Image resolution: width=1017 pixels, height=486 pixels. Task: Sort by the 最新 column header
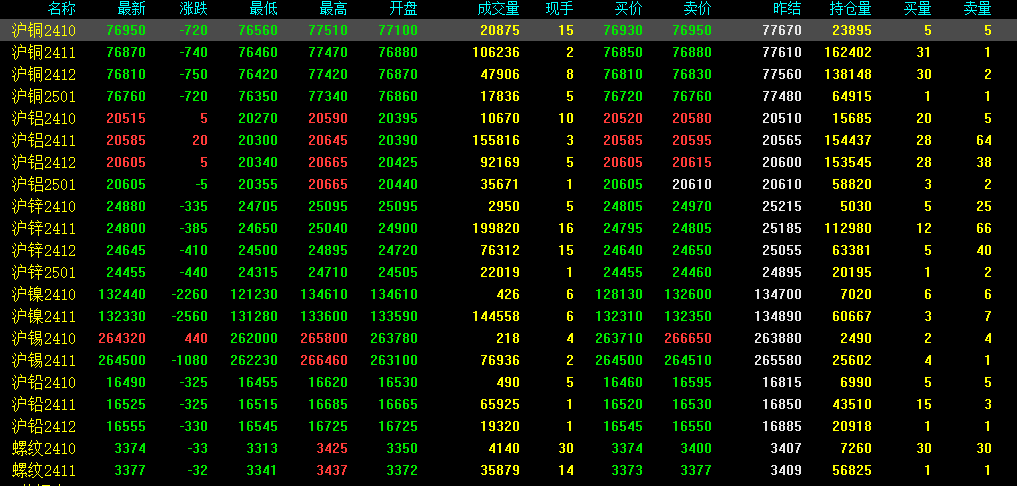click(x=132, y=8)
